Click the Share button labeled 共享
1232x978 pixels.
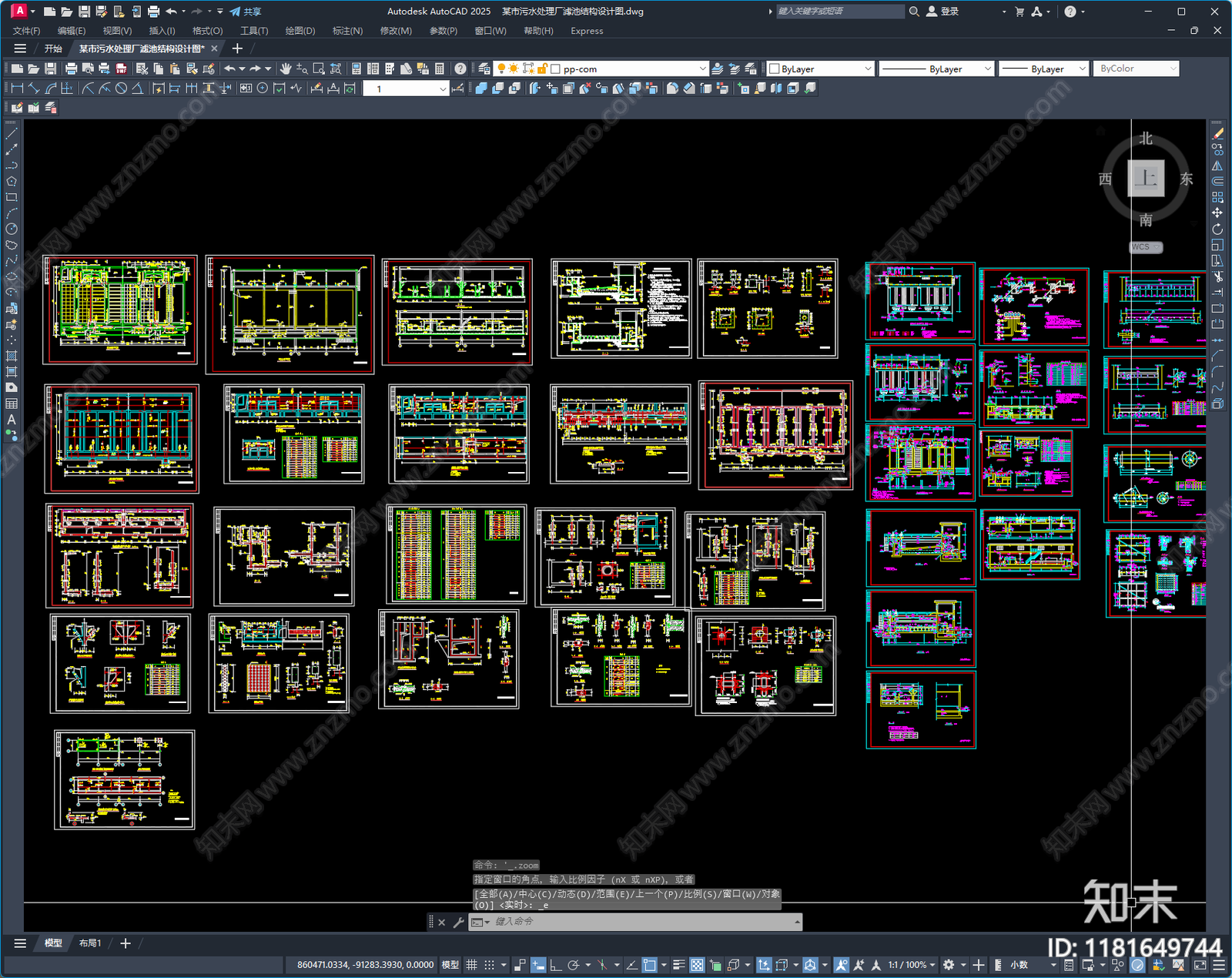(246, 12)
